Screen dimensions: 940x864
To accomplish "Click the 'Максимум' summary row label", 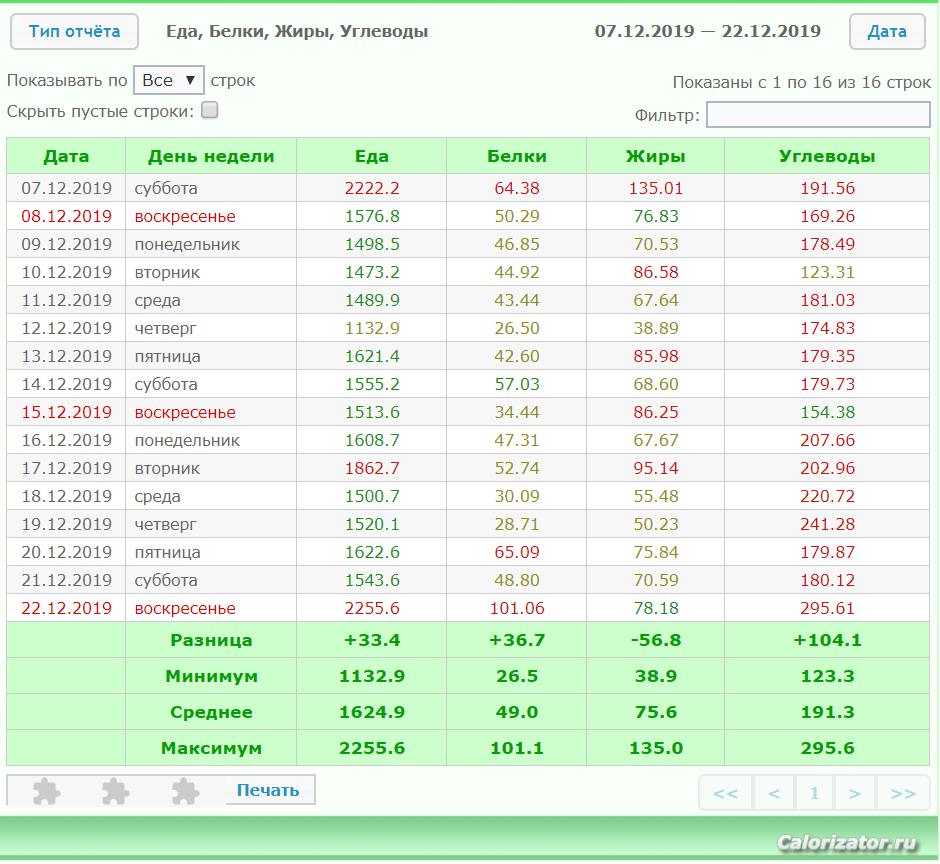I will 211,748.
